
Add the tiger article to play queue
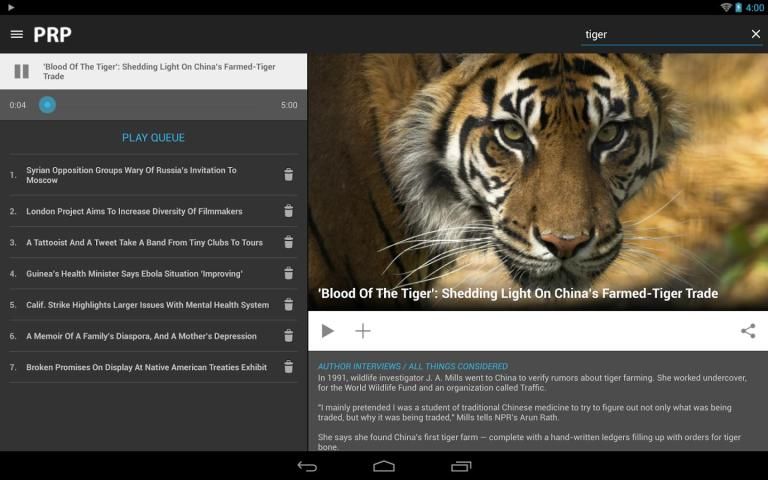click(363, 331)
